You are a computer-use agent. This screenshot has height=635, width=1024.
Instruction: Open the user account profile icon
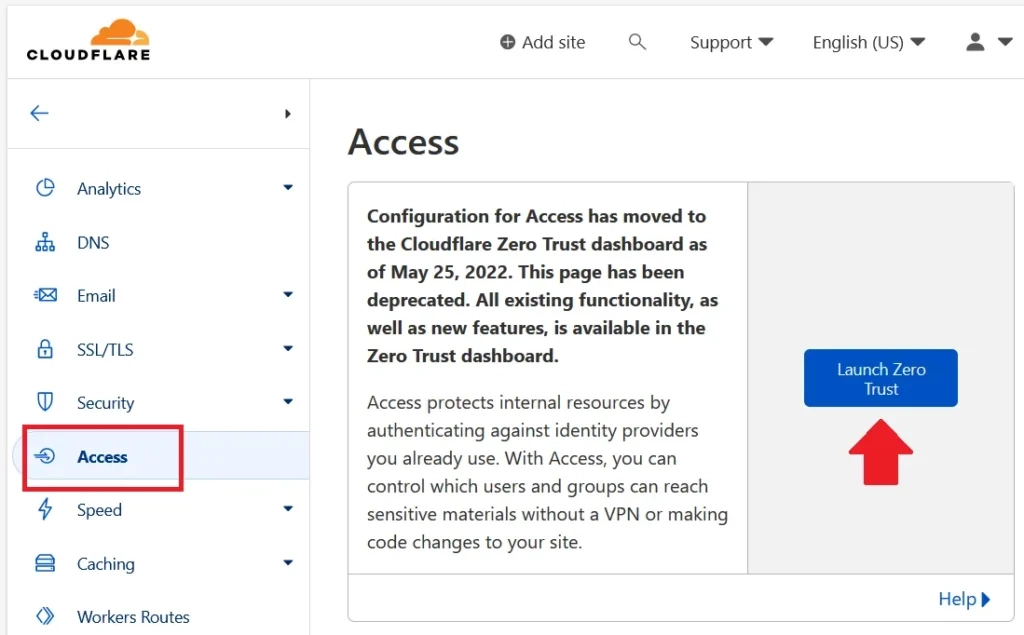tap(975, 42)
